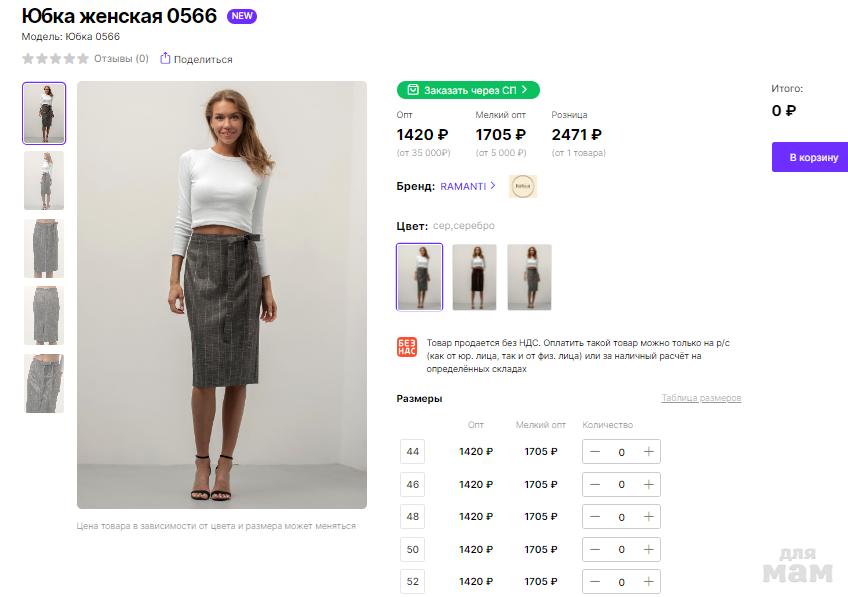
Task: View the third skirt close-up thumbnail
Action: pos(44,248)
